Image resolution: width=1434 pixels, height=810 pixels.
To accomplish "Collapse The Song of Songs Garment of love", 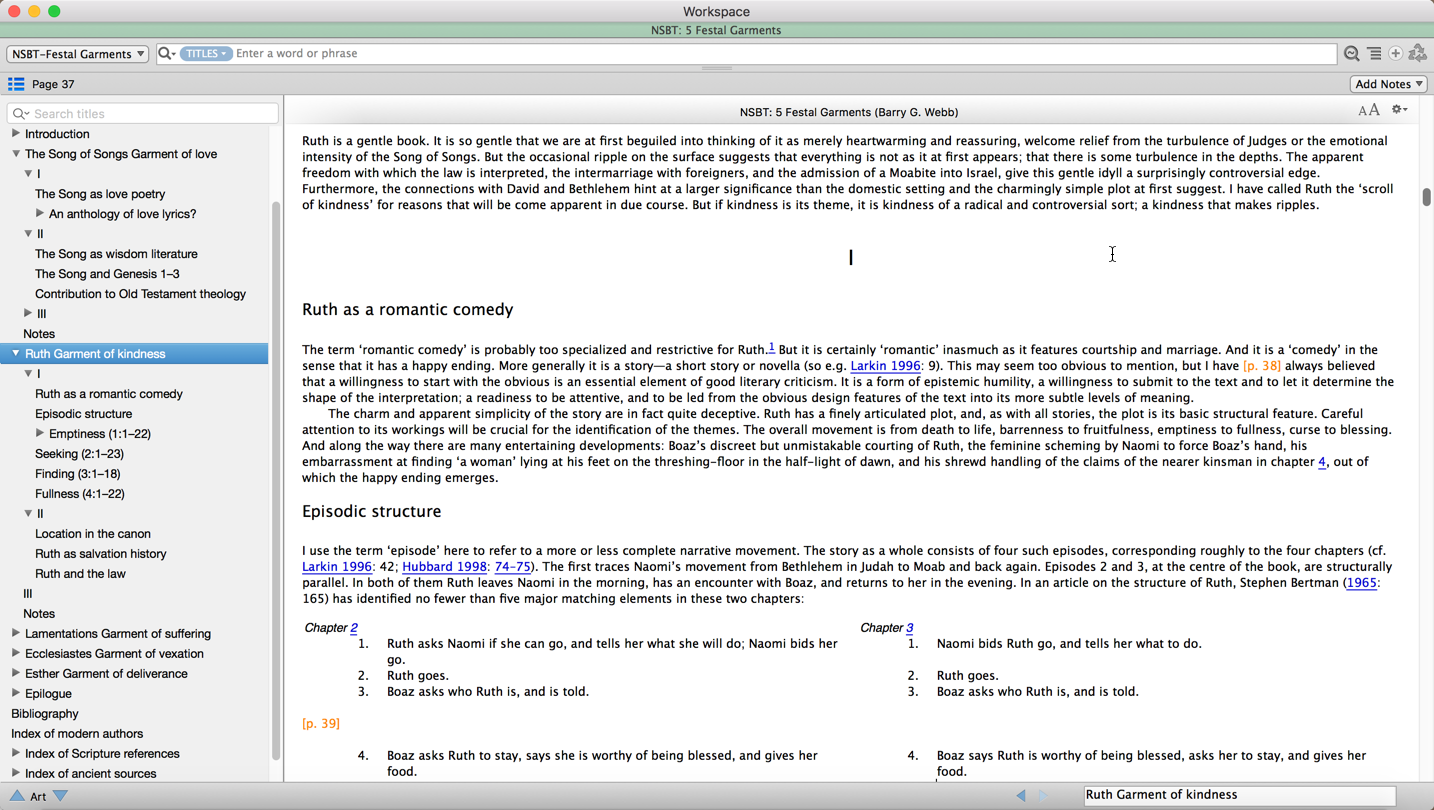I will (15, 154).
